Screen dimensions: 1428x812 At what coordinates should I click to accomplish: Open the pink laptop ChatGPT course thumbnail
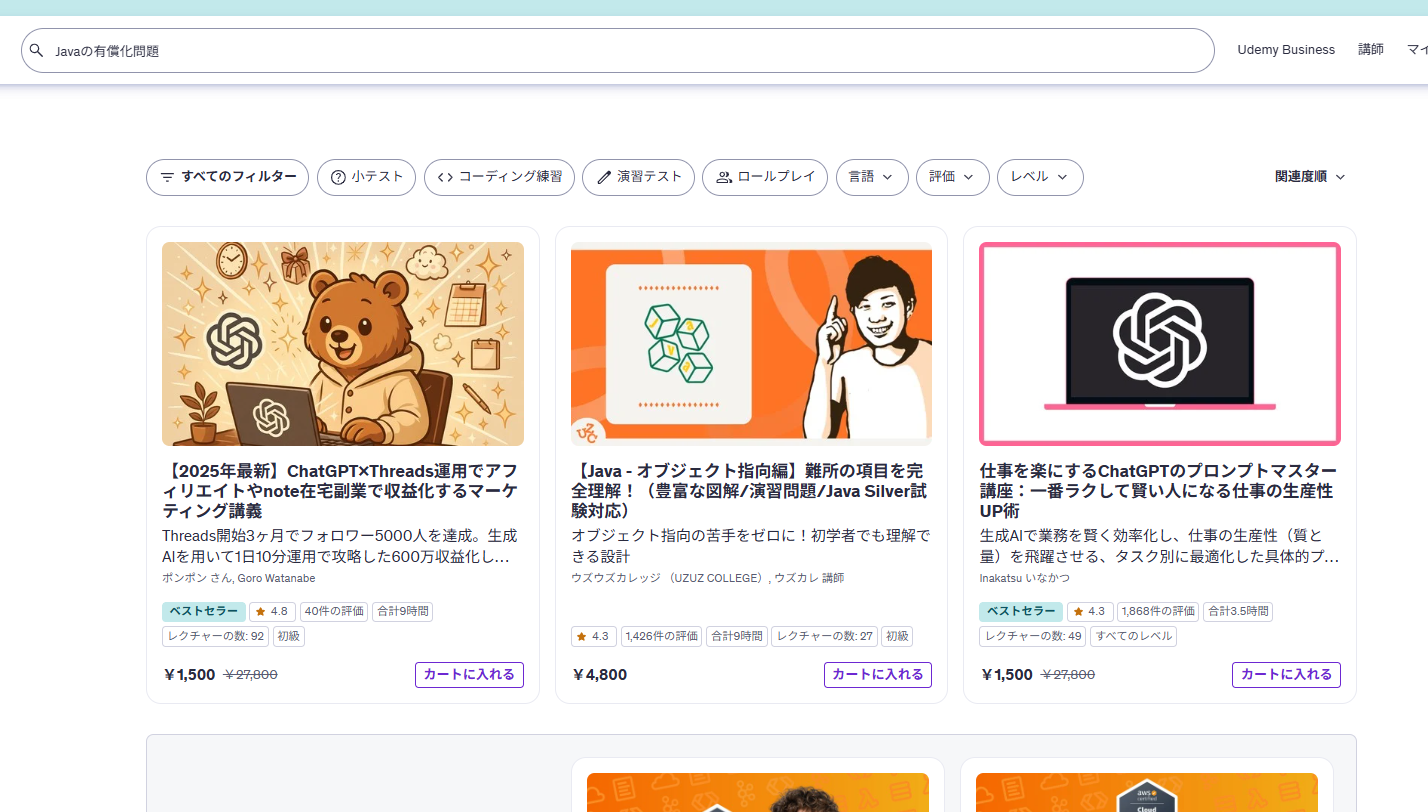pyautogui.click(x=1160, y=344)
